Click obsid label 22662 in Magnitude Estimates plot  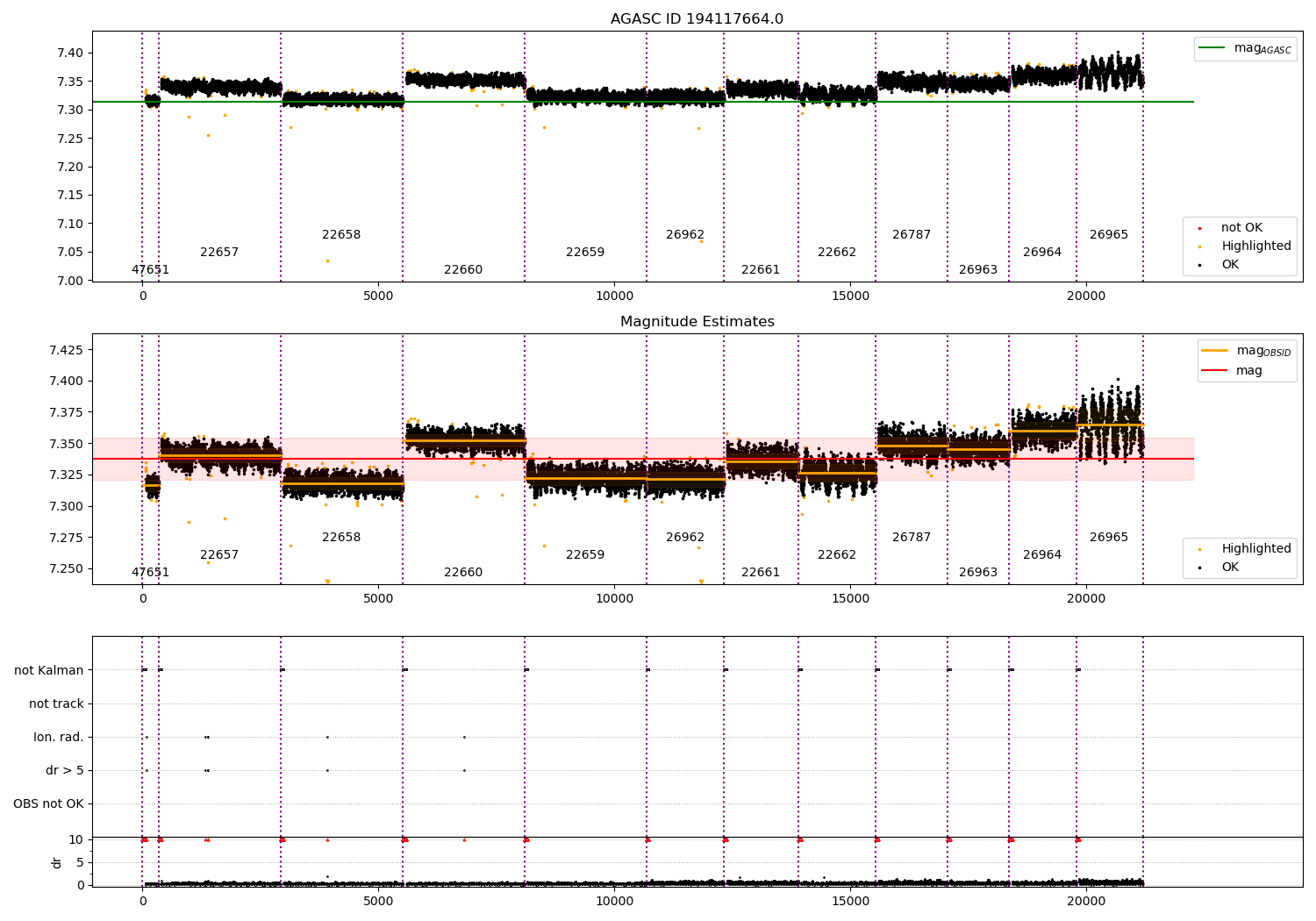coord(837,555)
